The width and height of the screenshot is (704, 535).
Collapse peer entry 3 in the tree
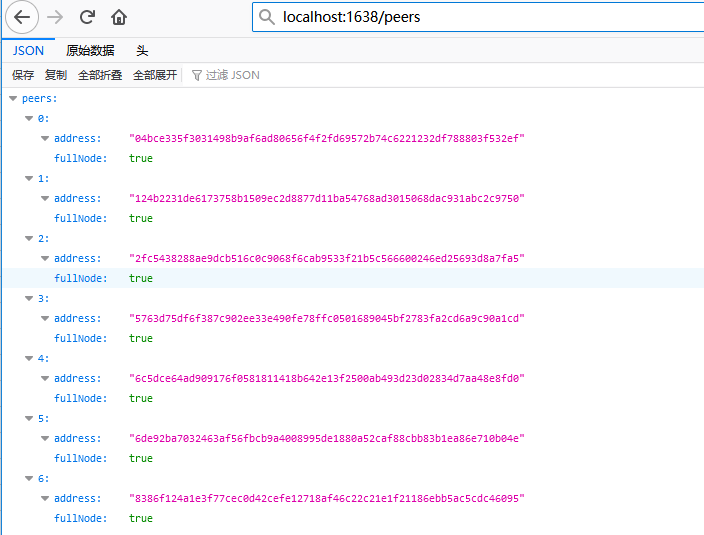tap(29, 298)
